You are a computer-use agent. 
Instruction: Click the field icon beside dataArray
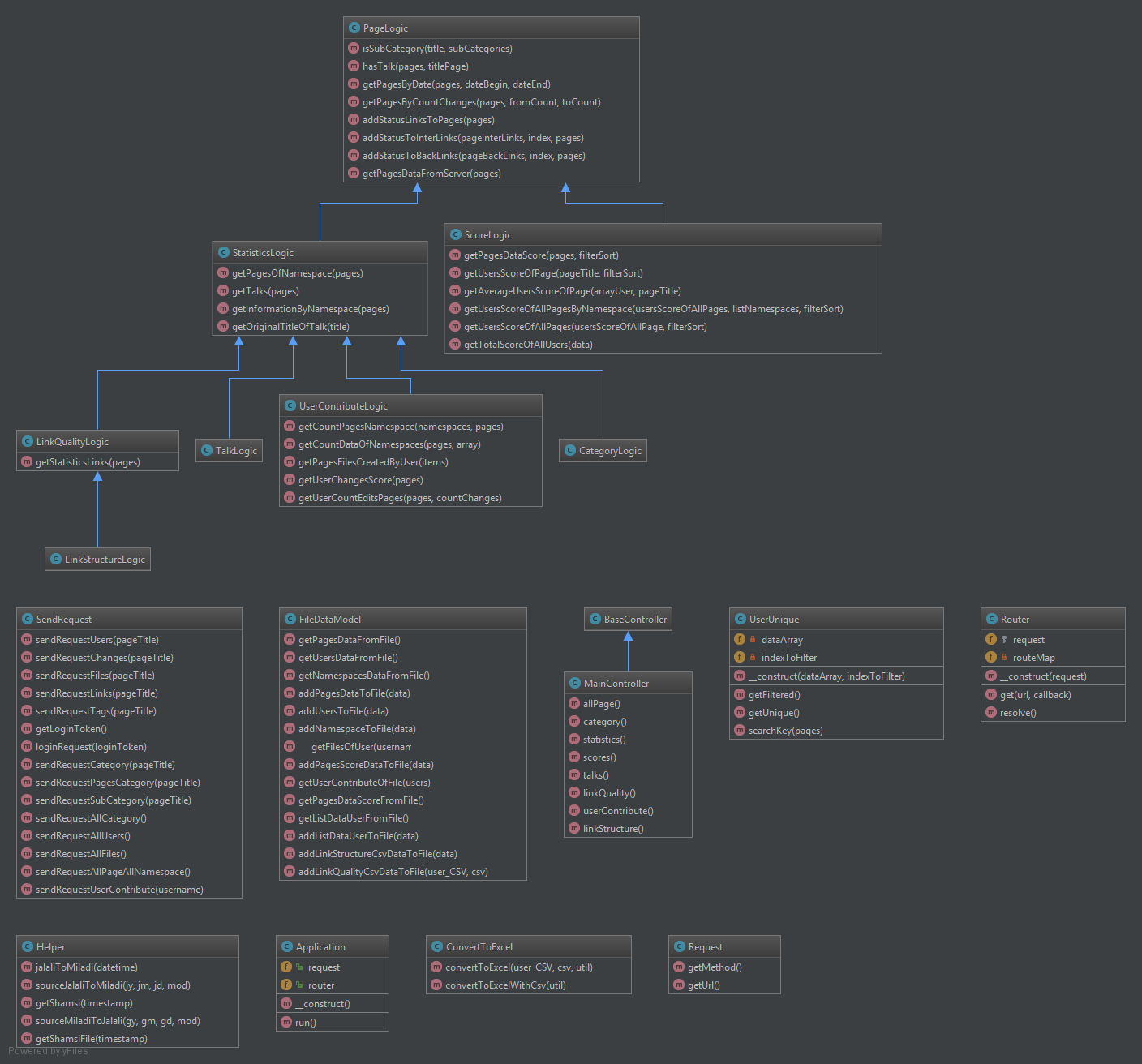pos(740,640)
